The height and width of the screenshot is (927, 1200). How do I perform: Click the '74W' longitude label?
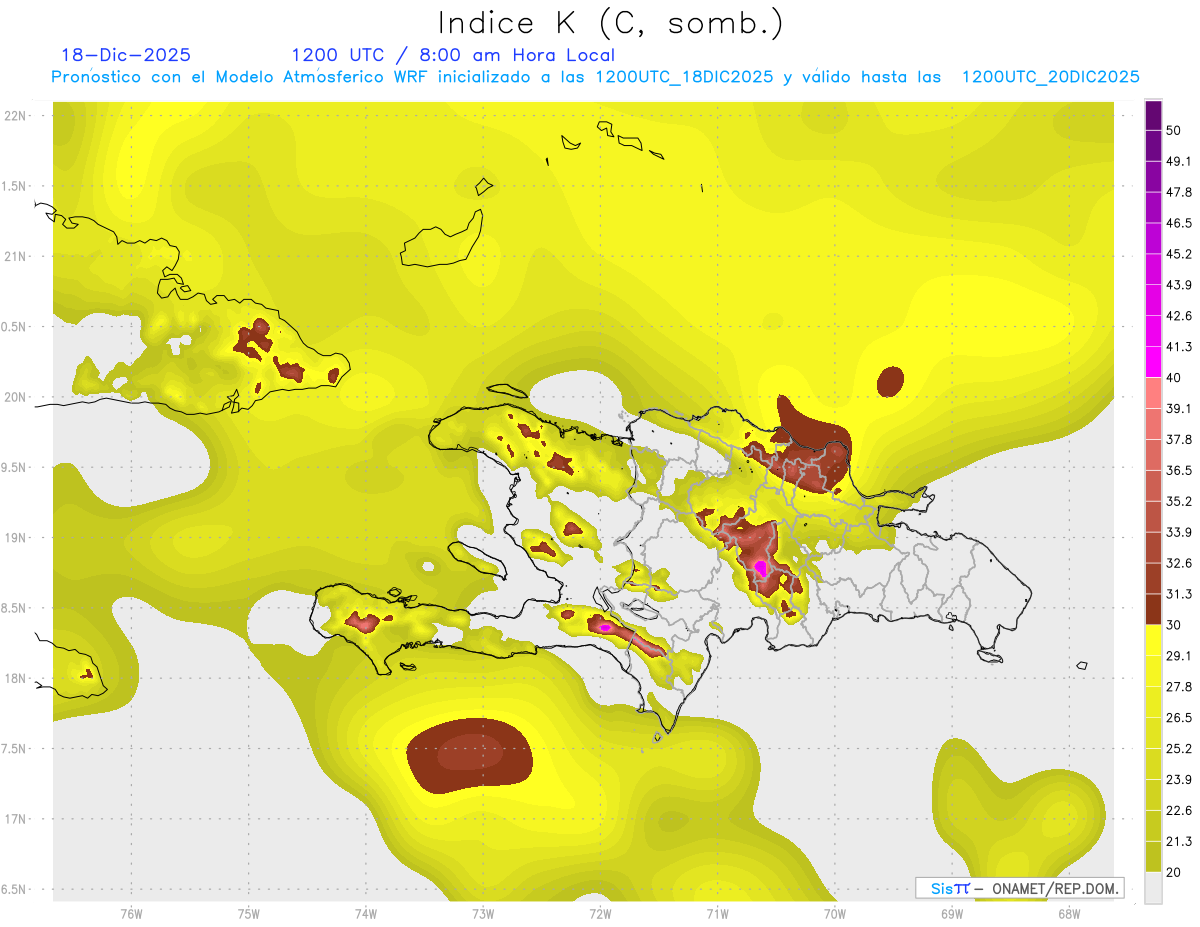click(x=365, y=913)
